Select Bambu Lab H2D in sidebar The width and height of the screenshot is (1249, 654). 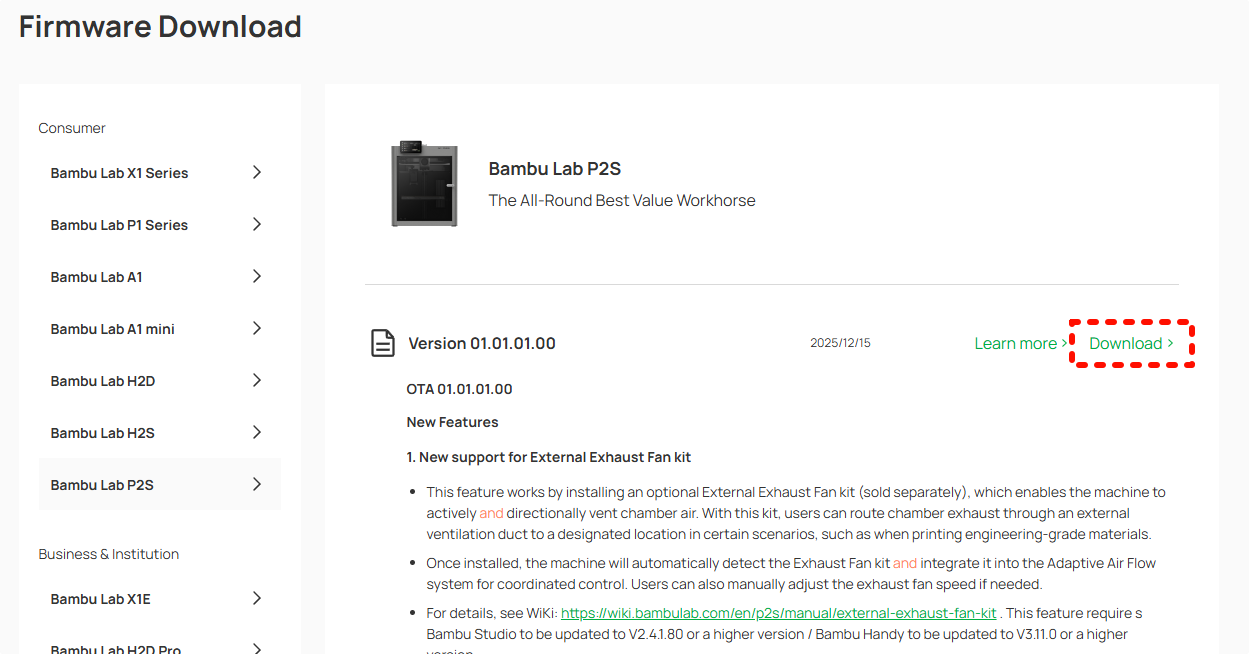[160, 381]
